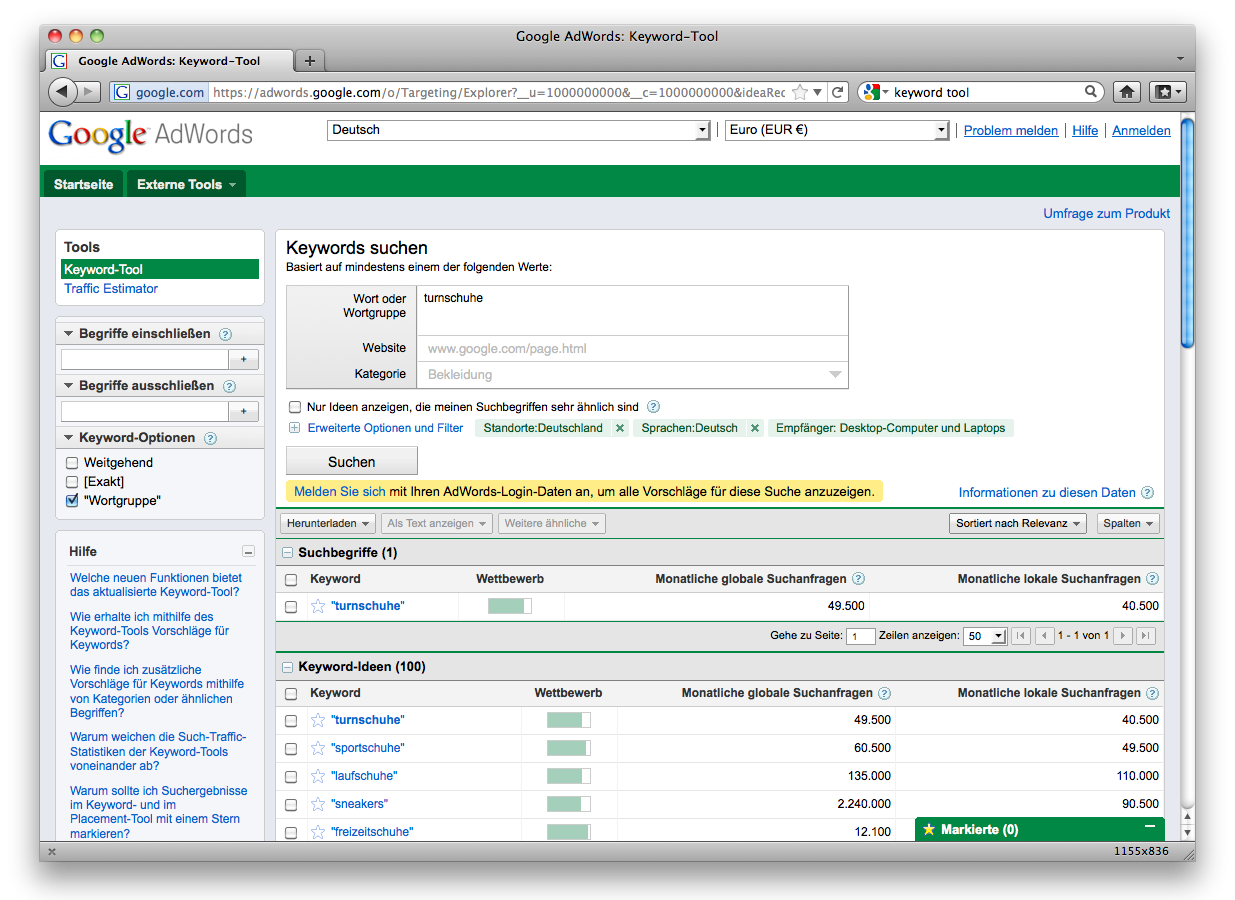Collapse the Suchbegriffe (1) section
Image resolution: width=1235 pixels, height=900 pixels.
(288, 553)
